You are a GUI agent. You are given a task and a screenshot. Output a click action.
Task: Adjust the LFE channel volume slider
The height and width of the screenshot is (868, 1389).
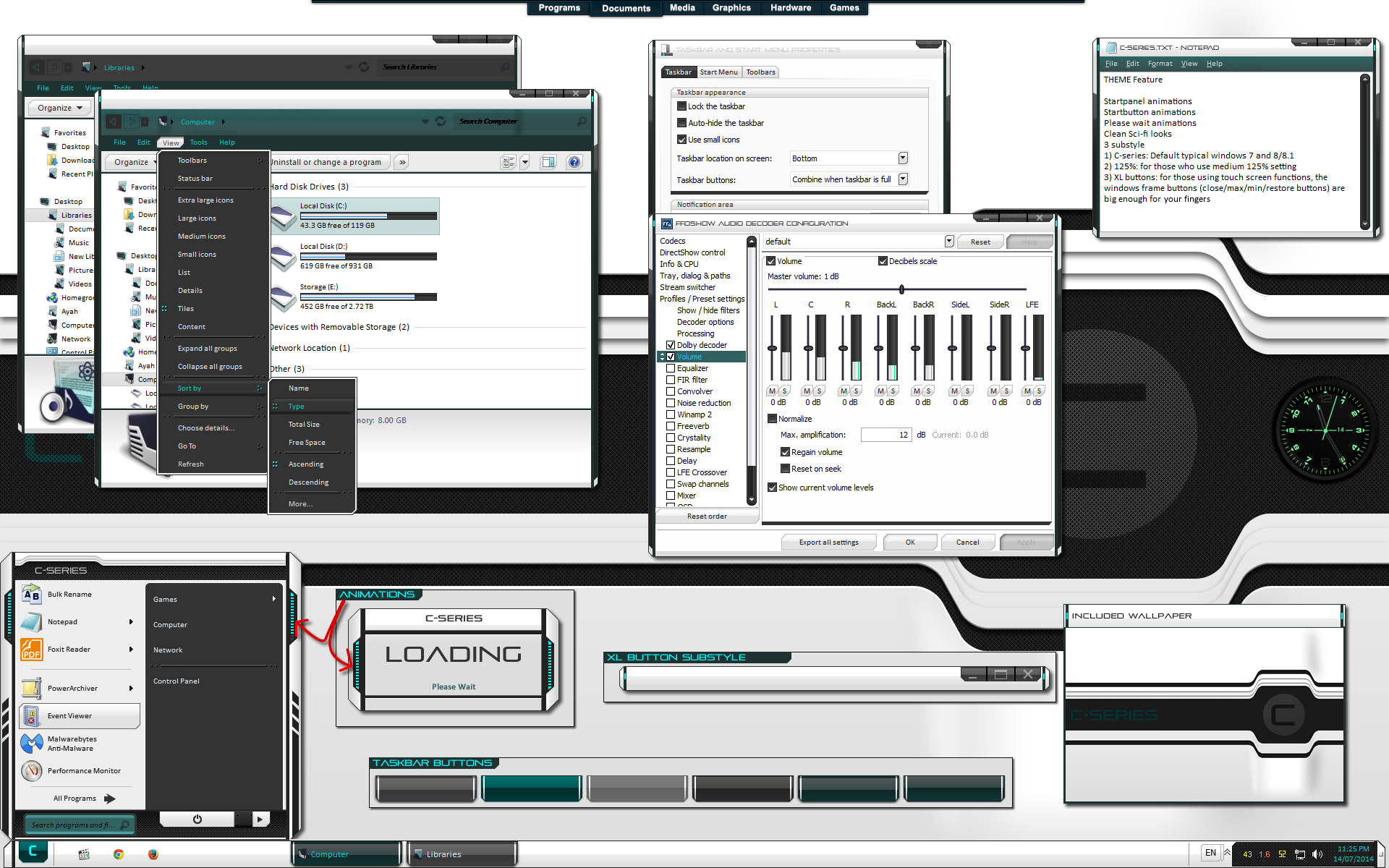(1026, 349)
